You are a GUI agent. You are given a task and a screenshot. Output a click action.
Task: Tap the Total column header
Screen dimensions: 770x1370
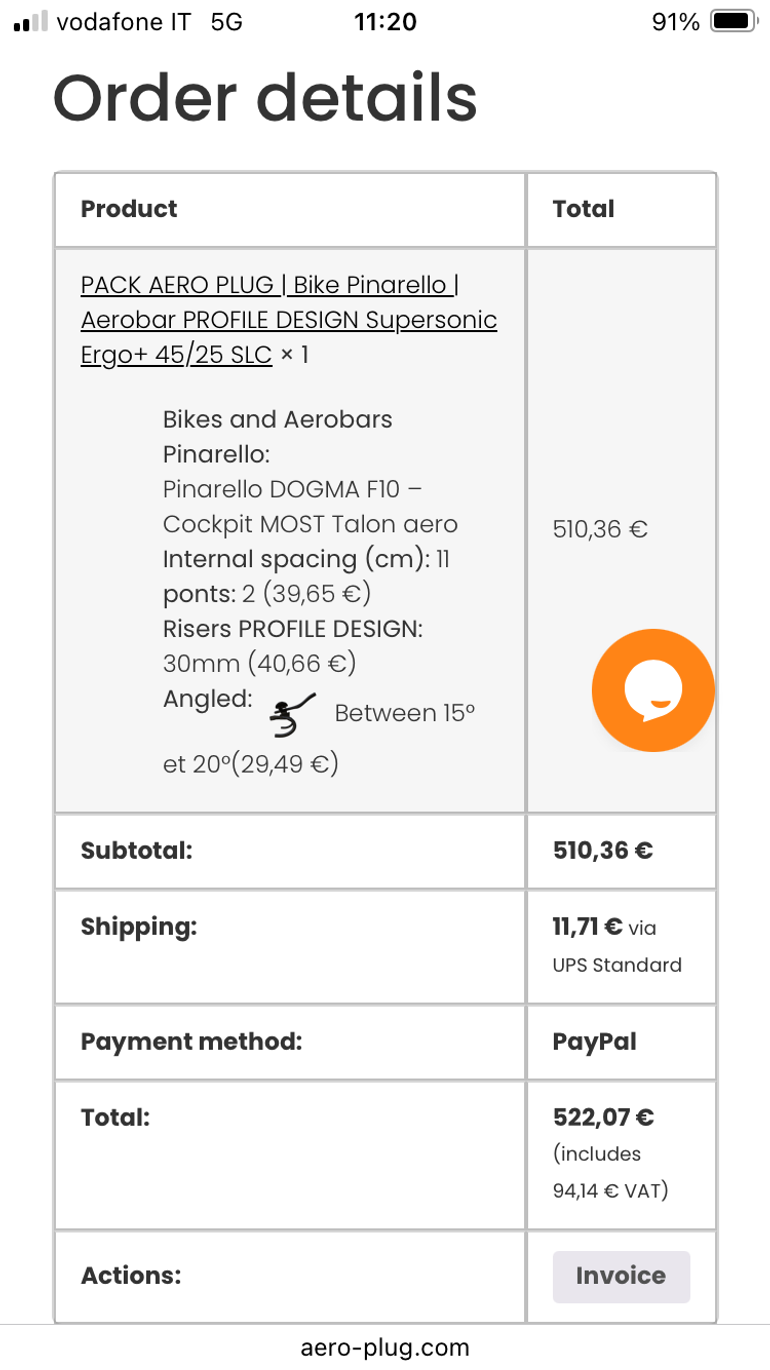583,209
